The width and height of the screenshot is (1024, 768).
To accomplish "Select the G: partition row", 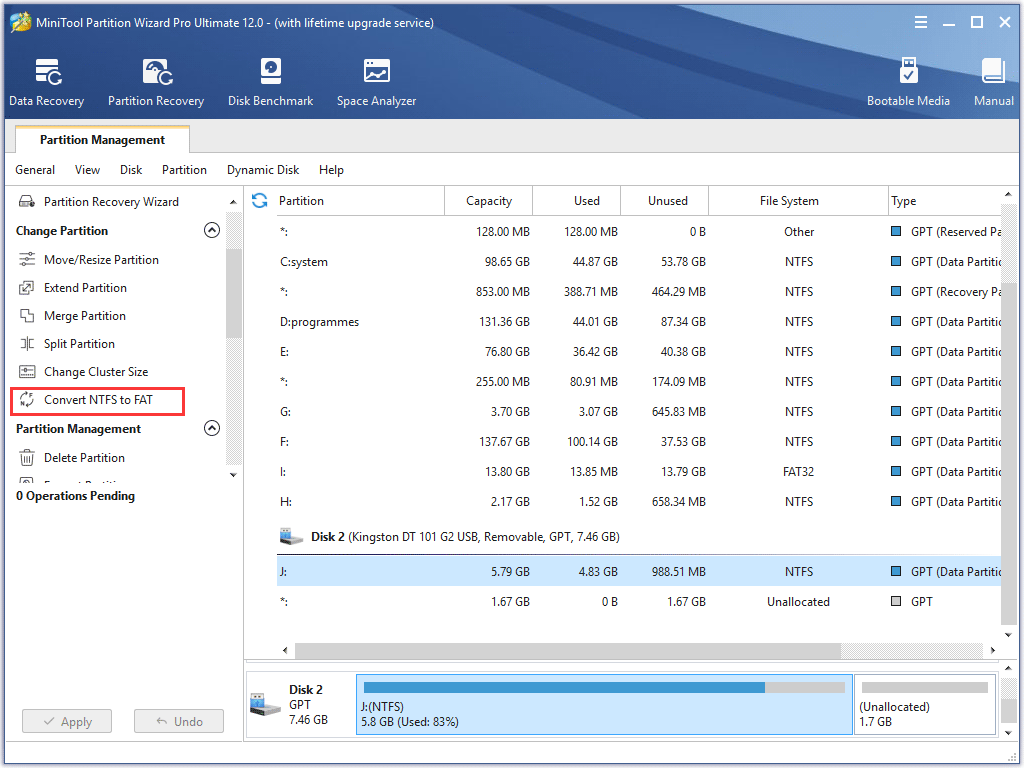I will pyautogui.click(x=639, y=412).
